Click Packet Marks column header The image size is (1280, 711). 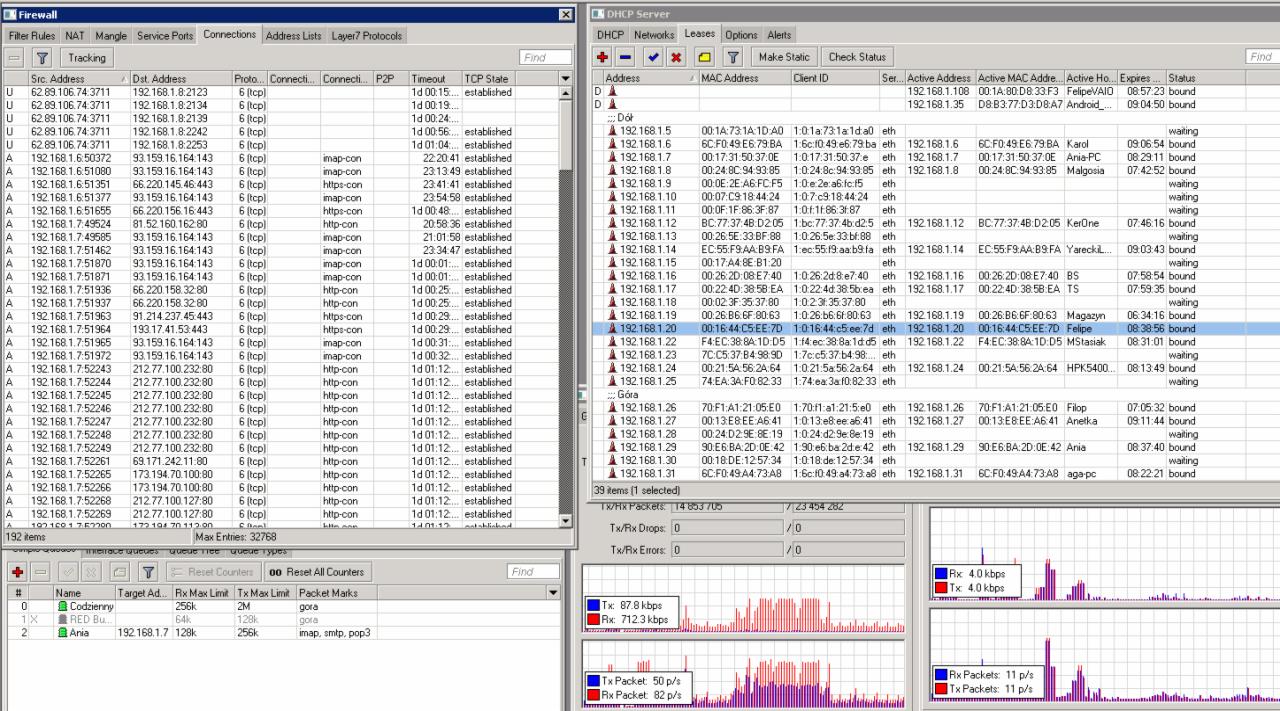(420, 593)
